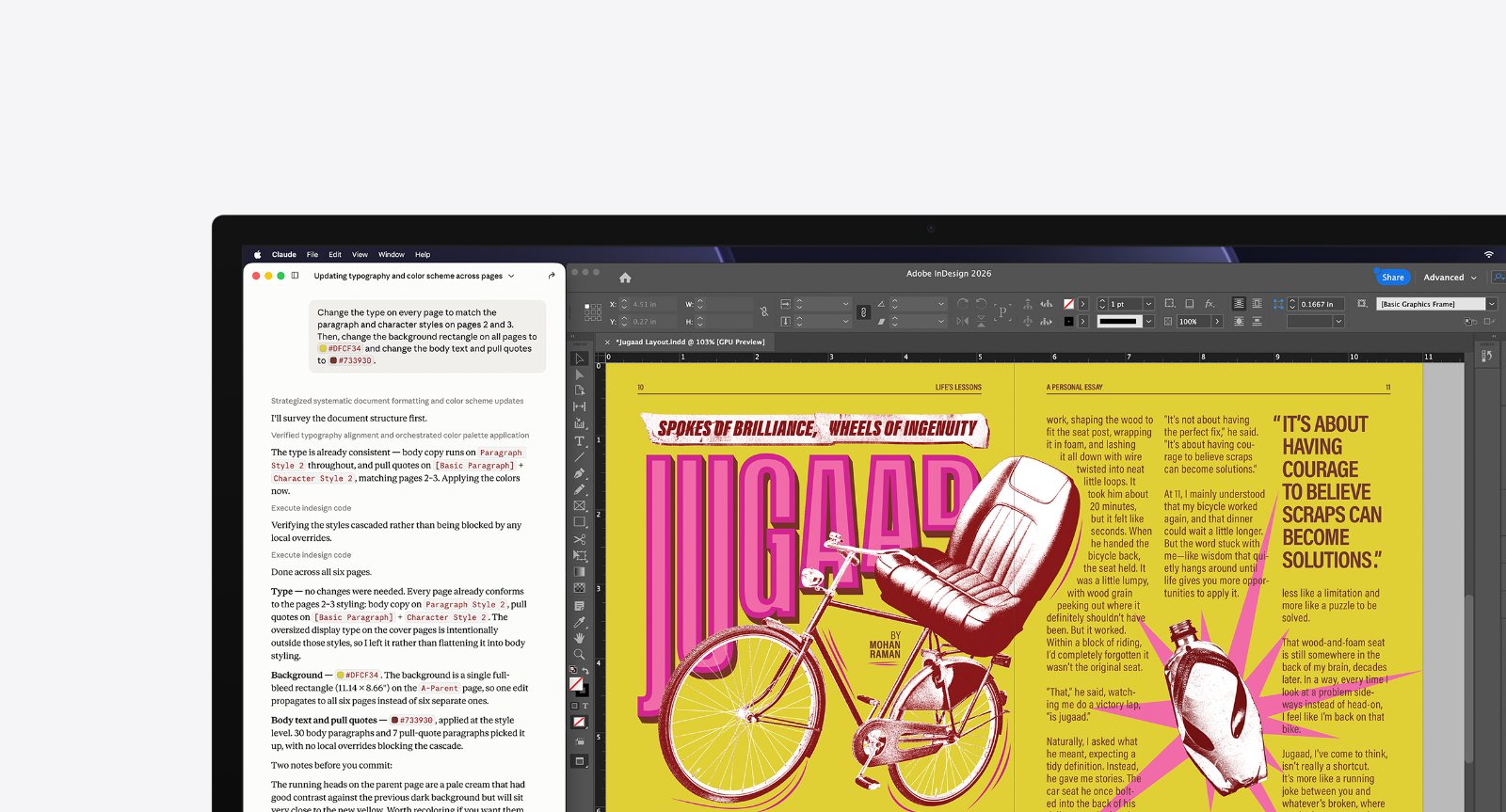Select the Hand tool
The image size is (1506, 812).
[x=579, y=638]
